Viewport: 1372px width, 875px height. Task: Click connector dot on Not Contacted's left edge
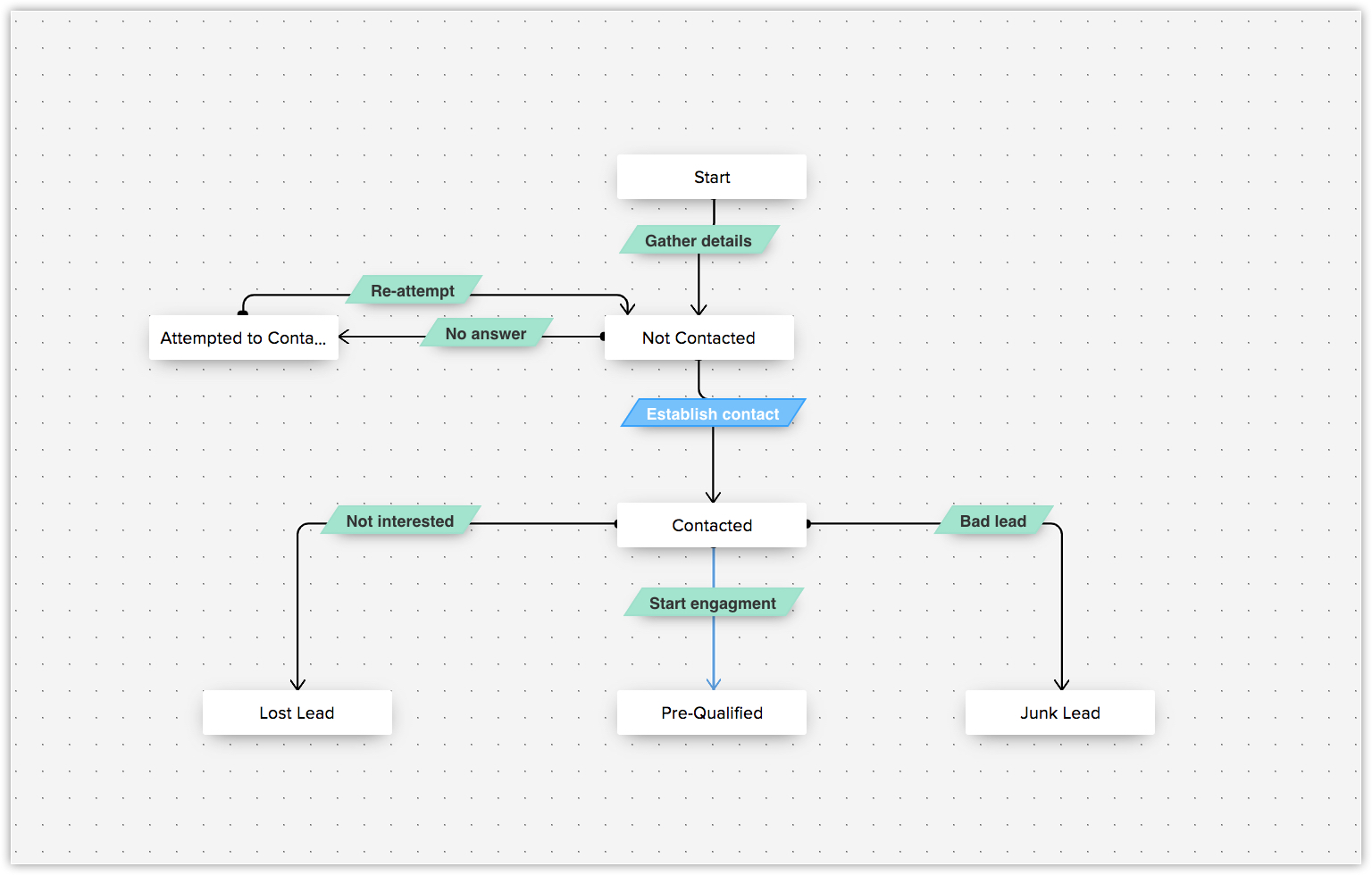coord(603,337)
